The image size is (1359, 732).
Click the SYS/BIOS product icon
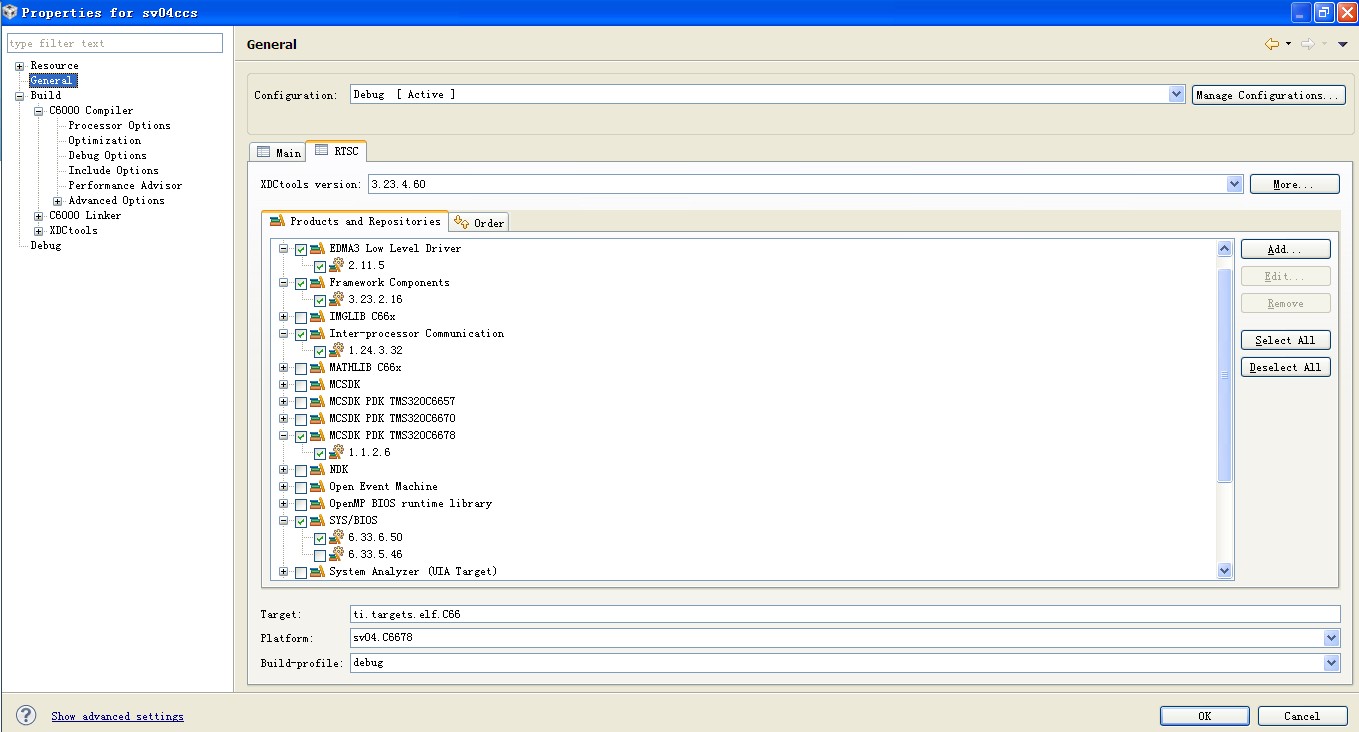pyautogui.click(x=317, y=521)
